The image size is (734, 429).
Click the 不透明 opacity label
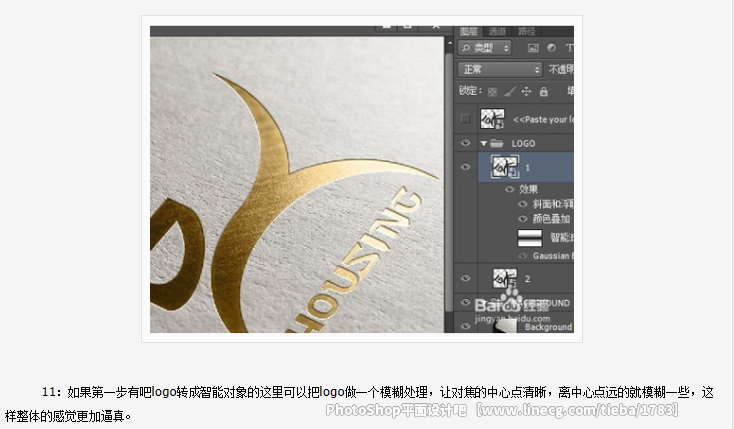[x=561, y=70]
